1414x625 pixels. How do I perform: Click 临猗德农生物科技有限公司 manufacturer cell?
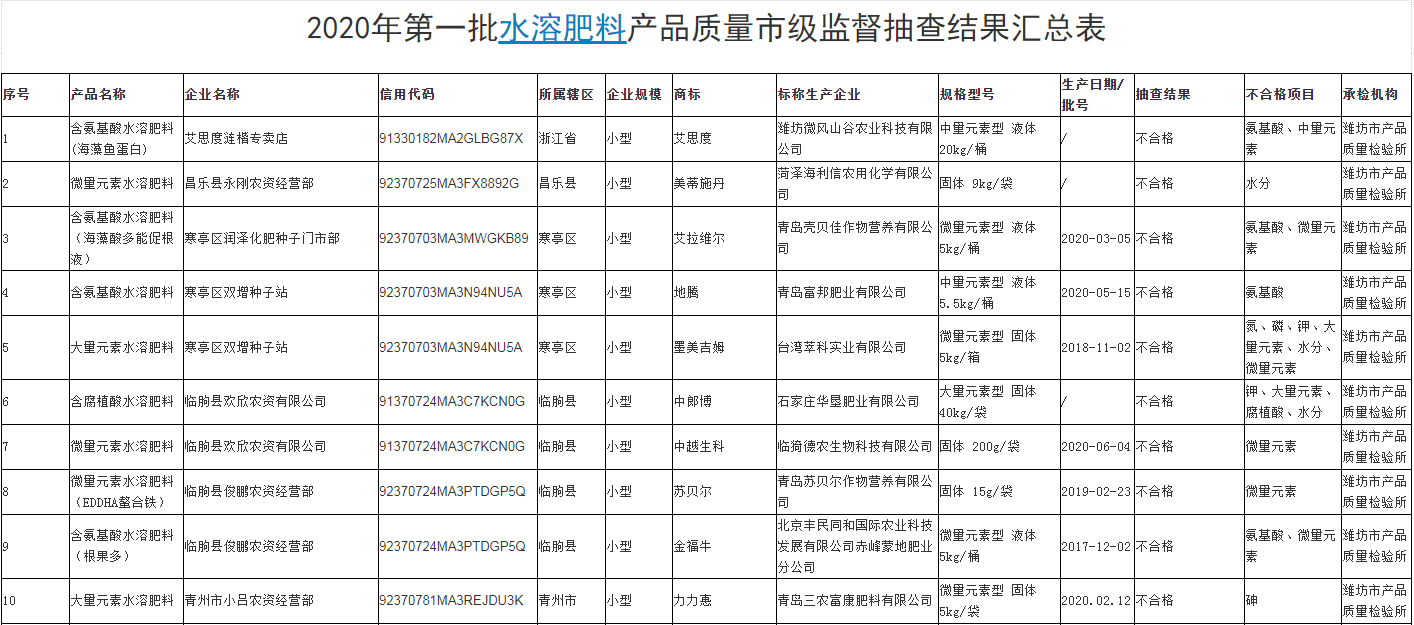coord(855,446)
